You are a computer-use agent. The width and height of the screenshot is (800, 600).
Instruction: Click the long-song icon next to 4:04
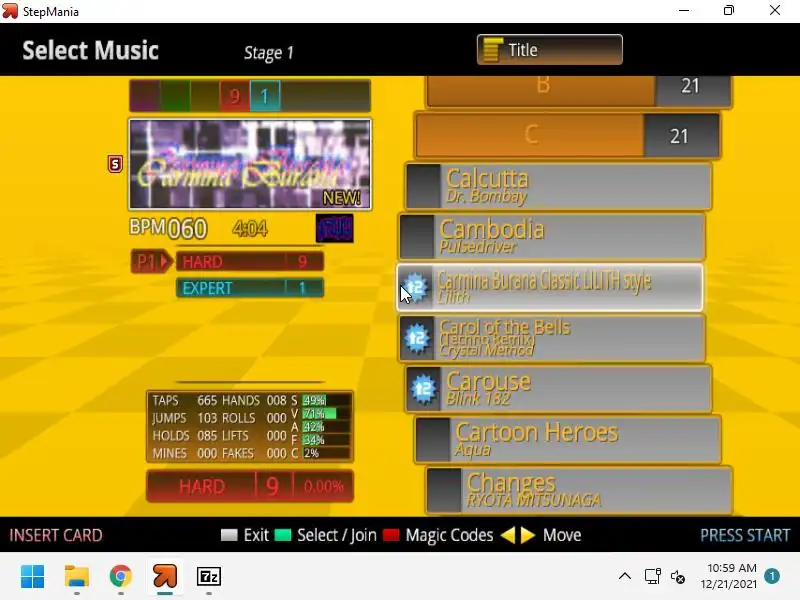pos(335,228)
